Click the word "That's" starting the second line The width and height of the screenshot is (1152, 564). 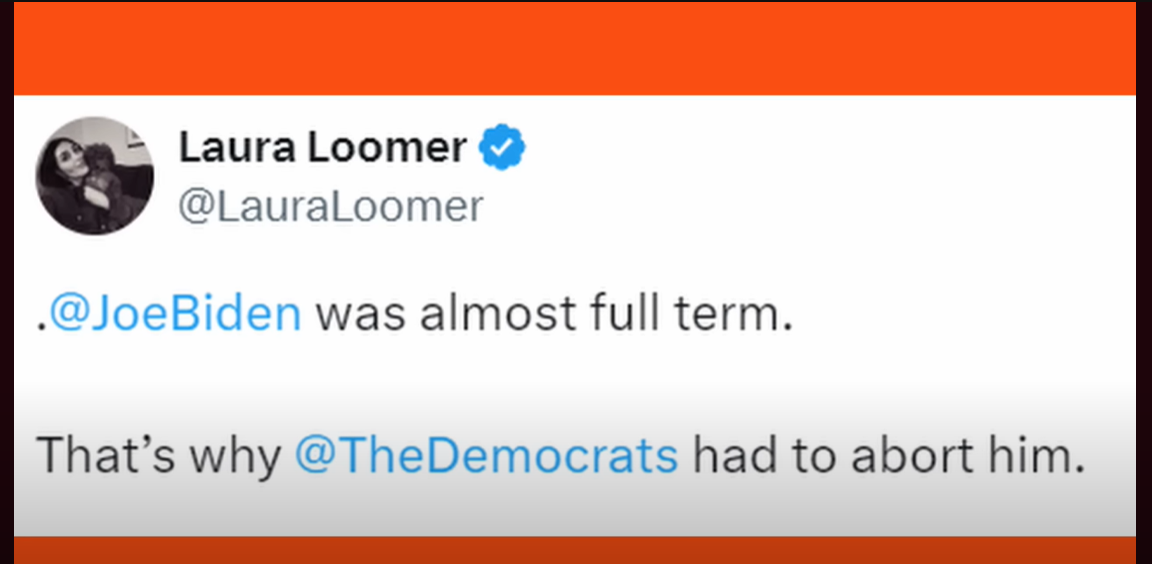point(106,455)
